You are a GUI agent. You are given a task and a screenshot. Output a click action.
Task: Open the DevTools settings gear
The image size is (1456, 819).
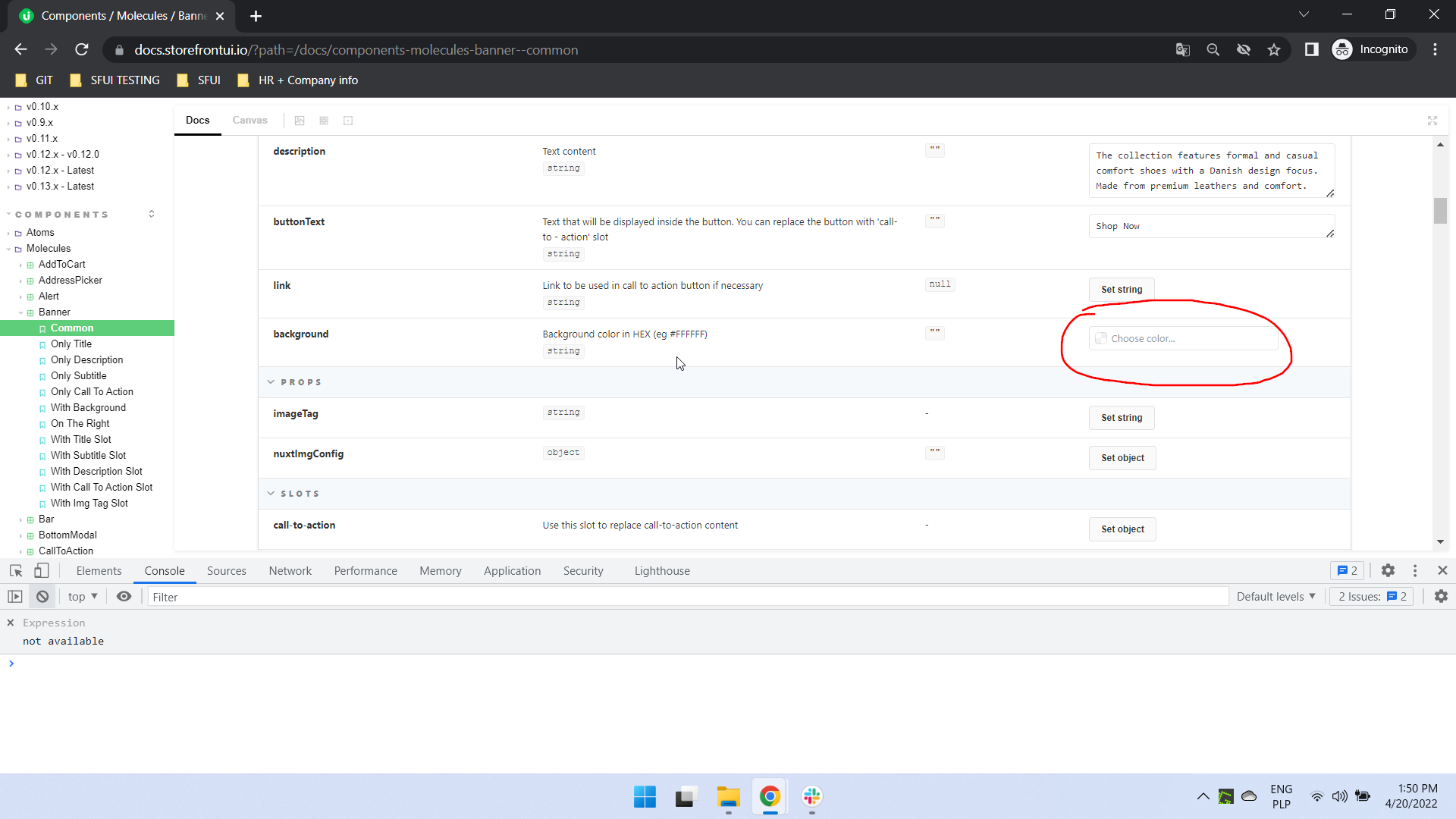pyautogui.click(x=1388, y=571)
